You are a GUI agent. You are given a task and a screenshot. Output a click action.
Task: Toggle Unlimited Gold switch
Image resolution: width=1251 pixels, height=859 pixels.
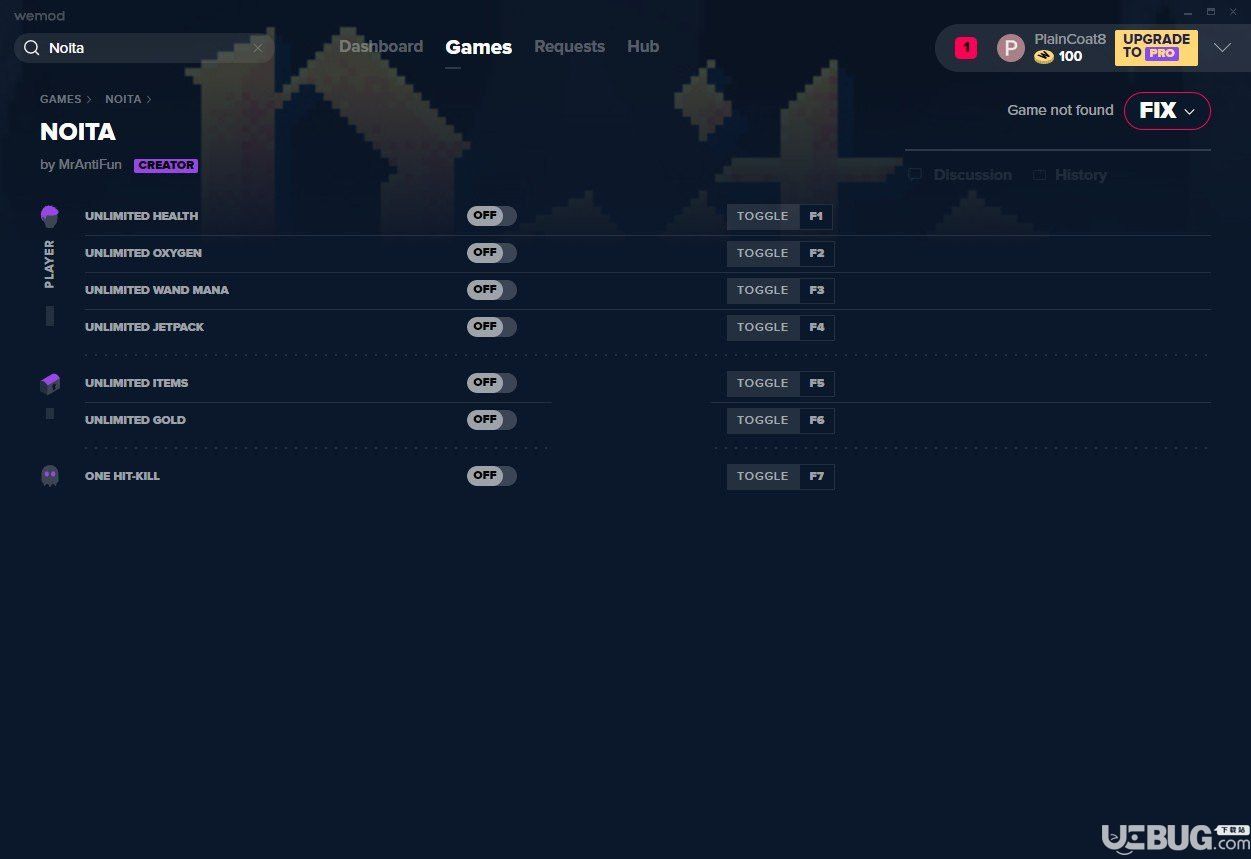(x=492, y=420)
